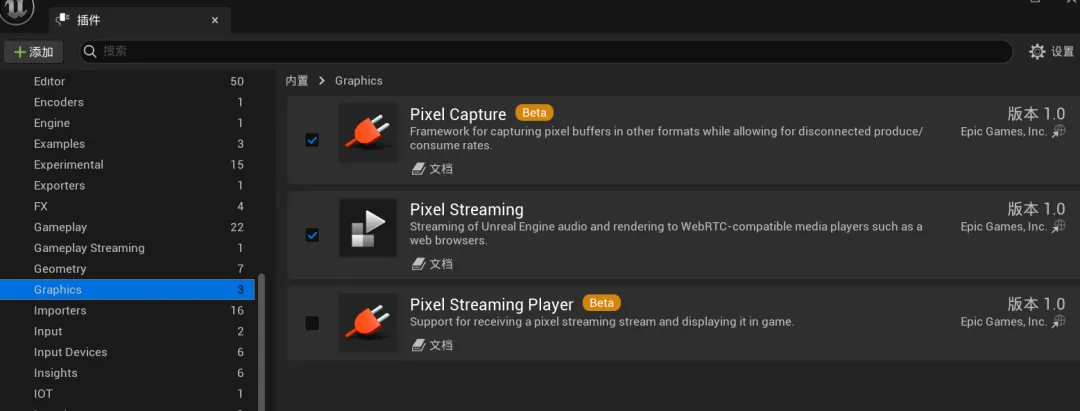
Task: Click globe icon for Pixel Streaming Player vendor
Action: 1058,322
